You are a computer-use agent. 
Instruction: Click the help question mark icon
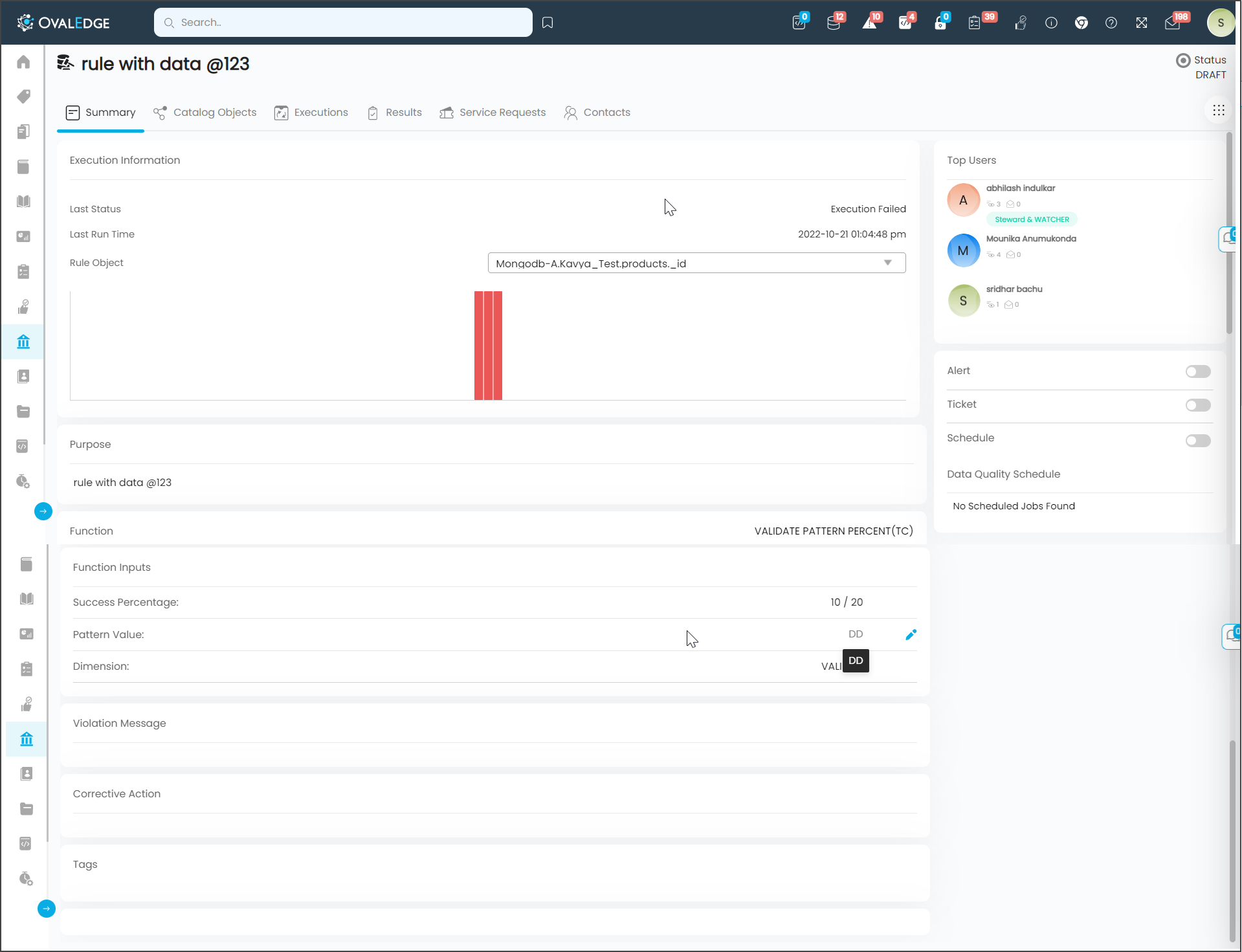click(x=1111, y=23)
